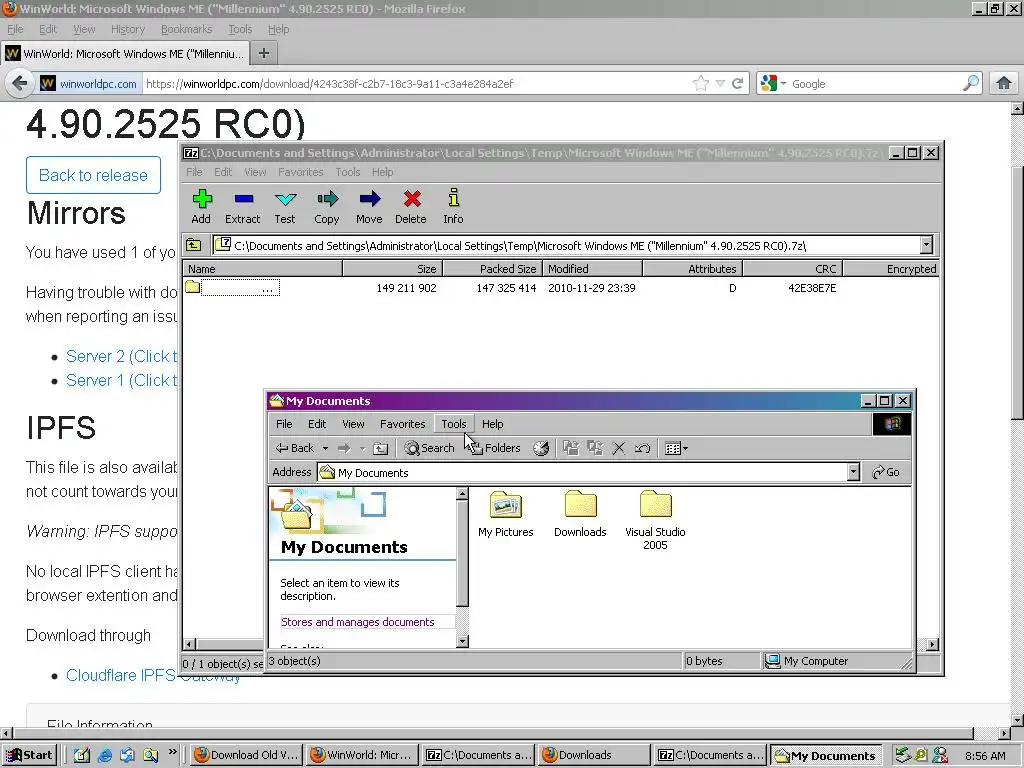This screenshot has height=768, width=1024.
Task: Expand the My Documents address dropdown
Action: click(853, 472)
